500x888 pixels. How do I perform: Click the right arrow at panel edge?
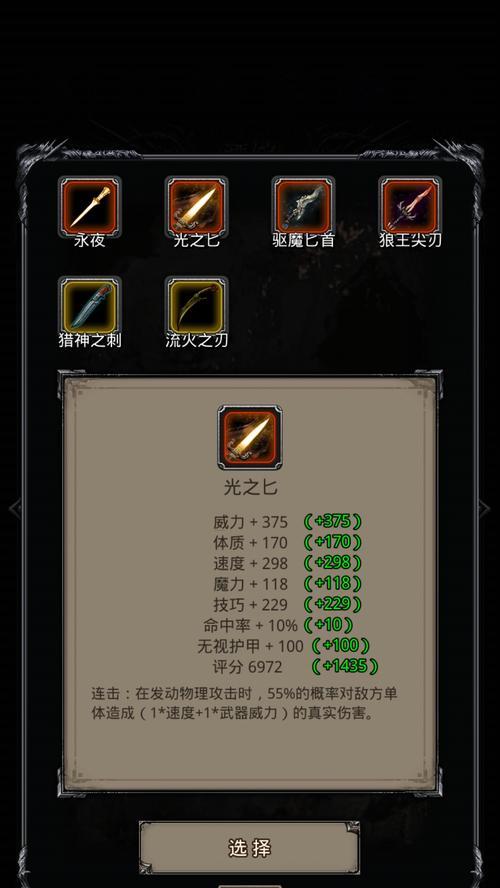[484, 507]
